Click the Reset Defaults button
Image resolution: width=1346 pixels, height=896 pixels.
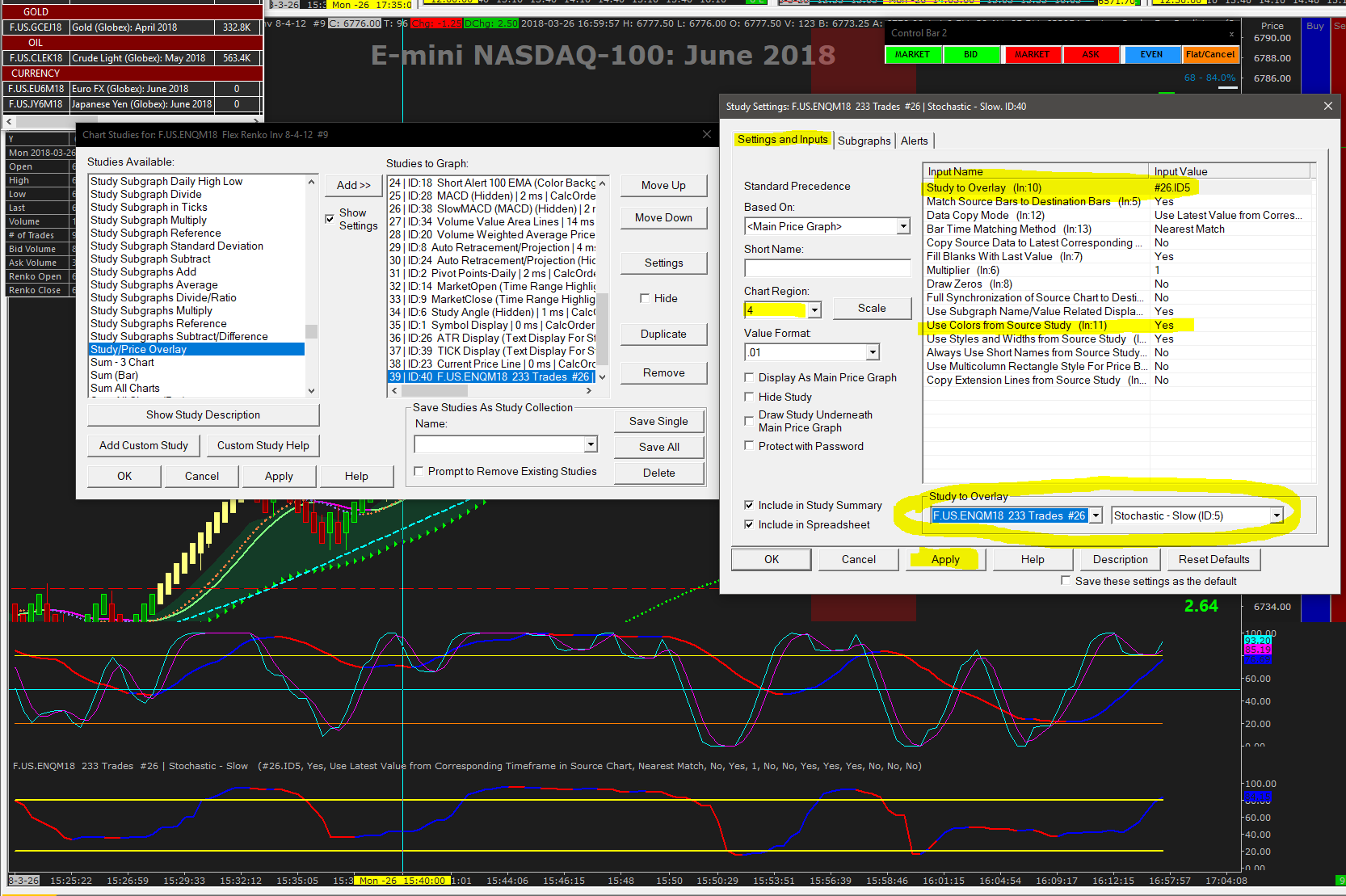pyautogui.click(x=1214, y=559)
